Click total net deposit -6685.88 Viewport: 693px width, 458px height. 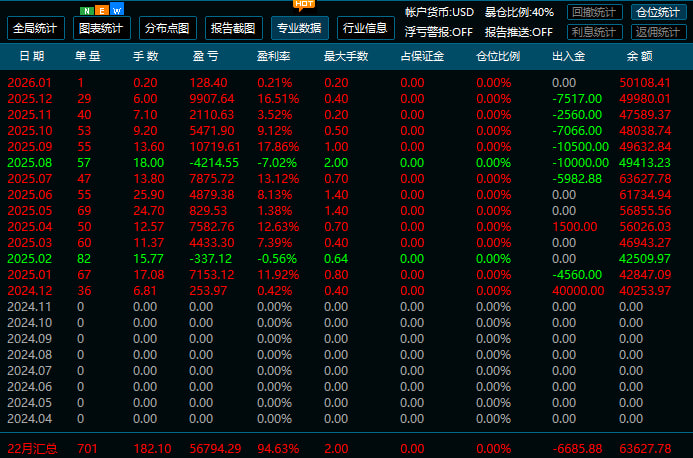click(577, 449)
